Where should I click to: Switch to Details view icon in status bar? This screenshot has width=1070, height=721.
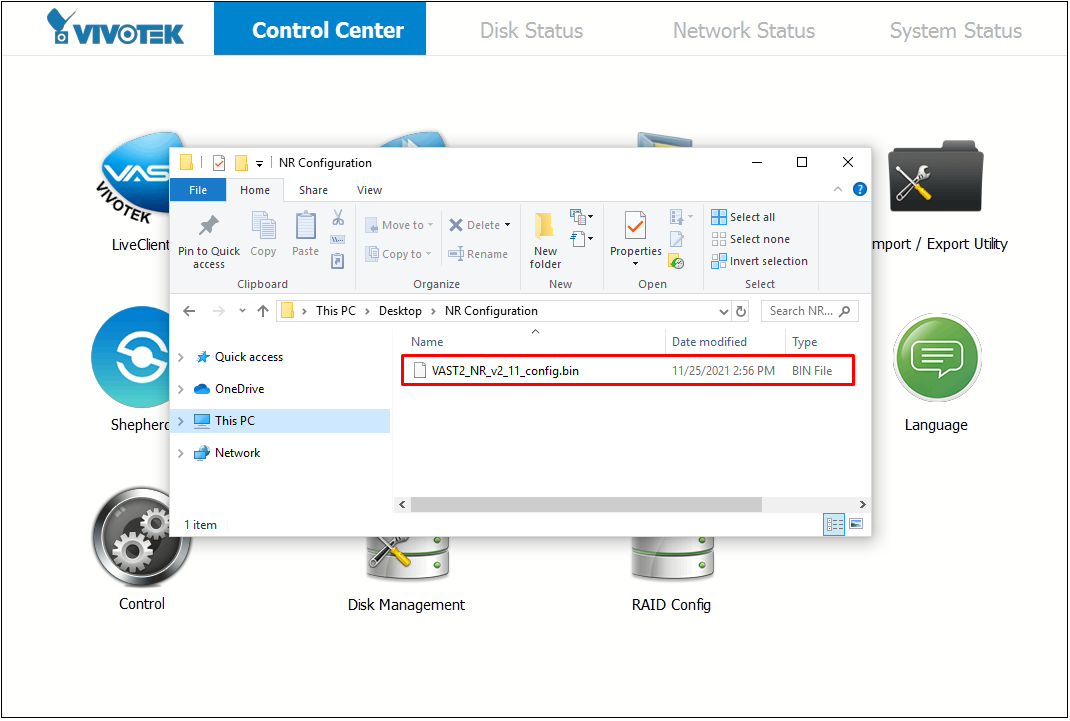pos(834,525)
